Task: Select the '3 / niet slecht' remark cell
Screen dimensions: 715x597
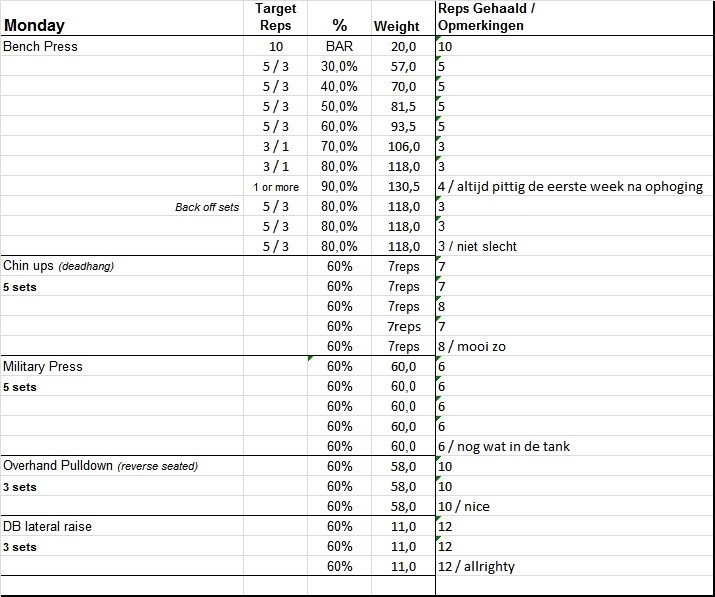Action: [477, 246]
